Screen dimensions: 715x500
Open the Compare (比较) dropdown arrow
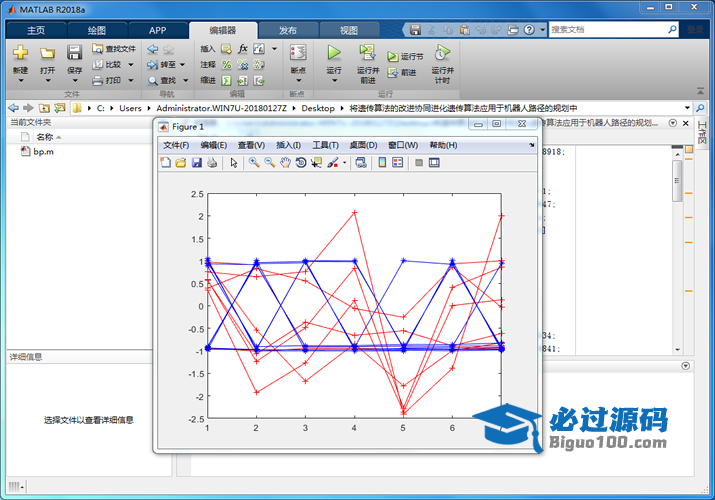tap(131, 65)
